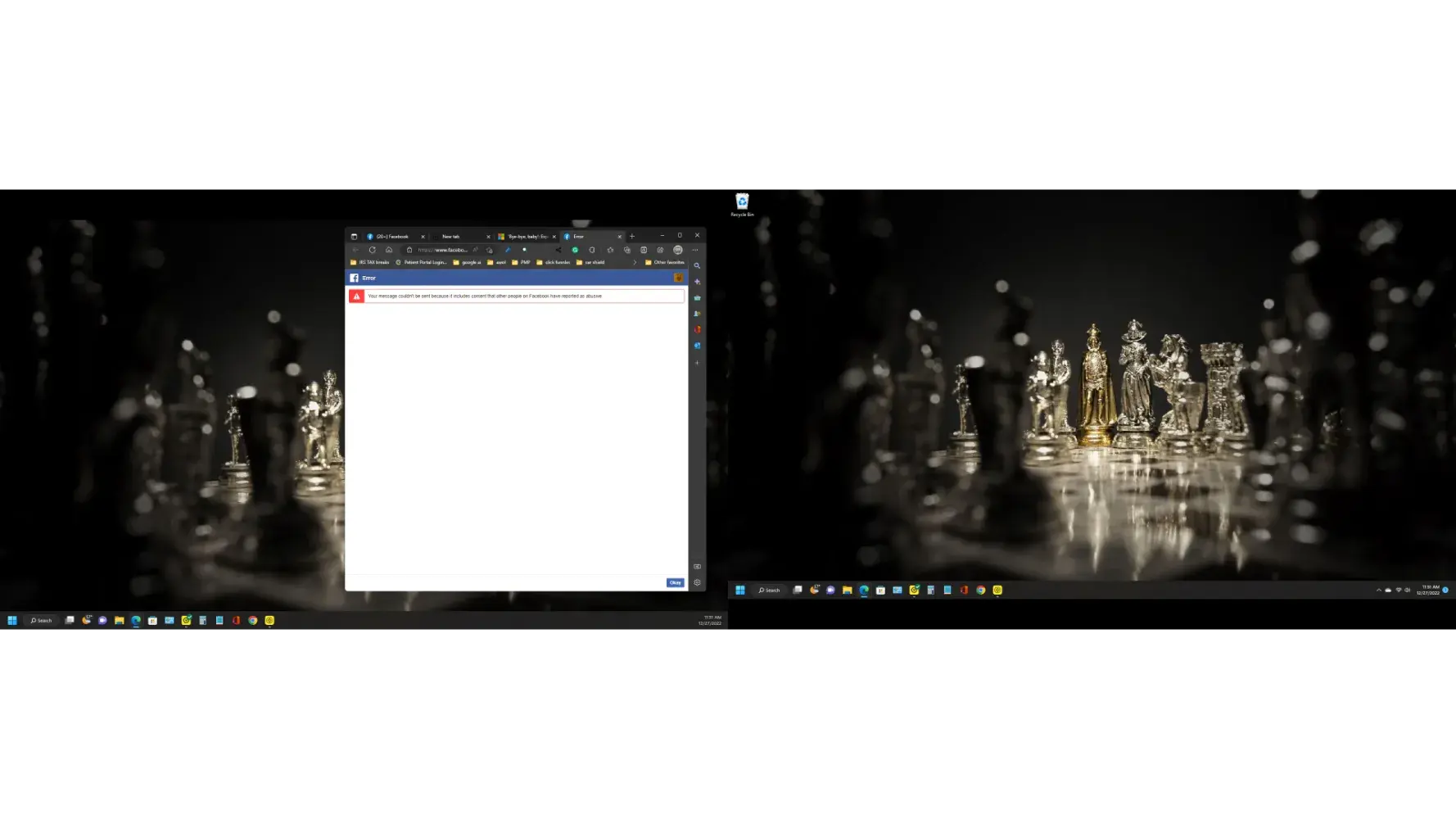This screenshot has width=1456, height=819.
Task: Click Search on the right display taskbar
Action: 769,590
